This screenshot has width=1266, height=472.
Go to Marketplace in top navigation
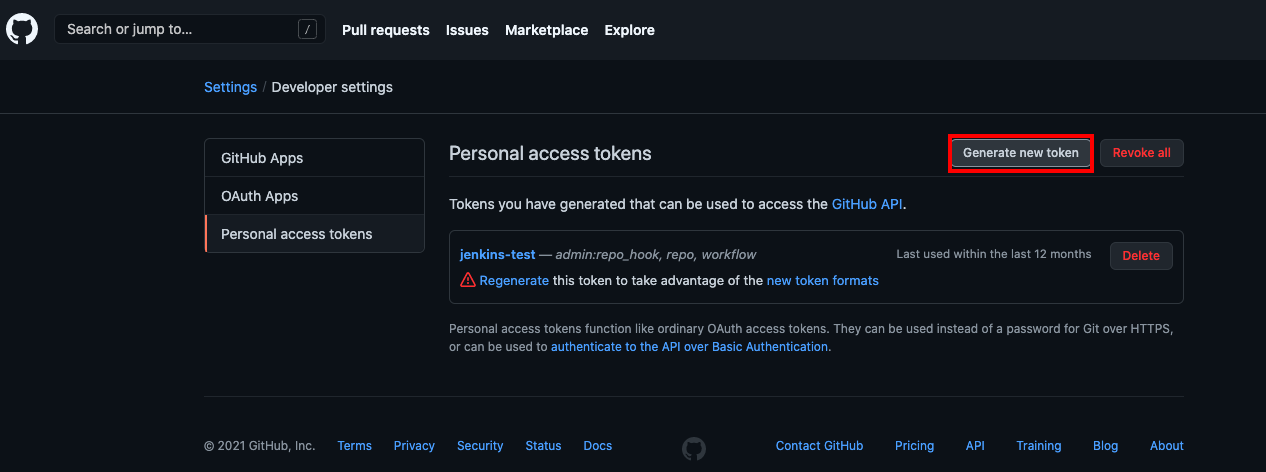[x=547, y=30]
